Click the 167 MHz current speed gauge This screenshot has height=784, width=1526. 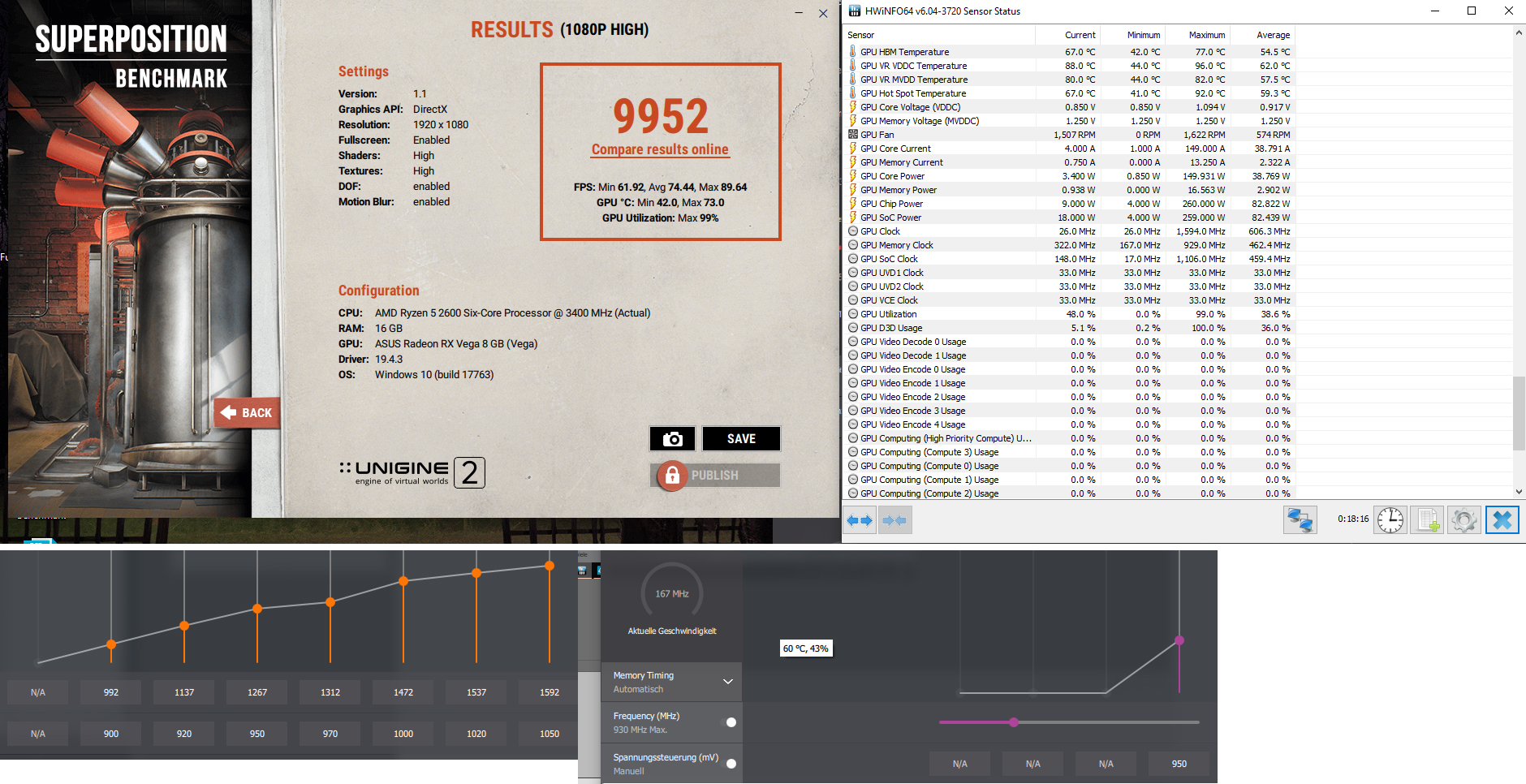coord(672,594)
